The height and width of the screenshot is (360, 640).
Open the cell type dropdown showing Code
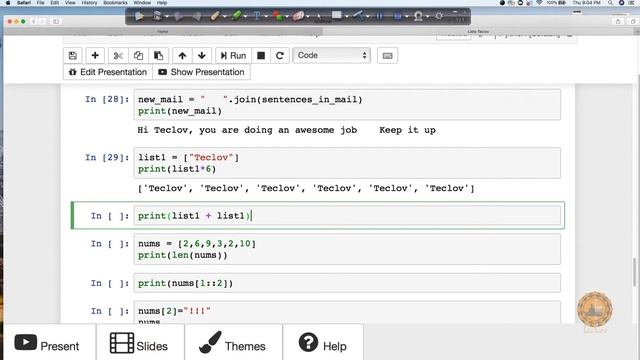click(x=331, y=55)
